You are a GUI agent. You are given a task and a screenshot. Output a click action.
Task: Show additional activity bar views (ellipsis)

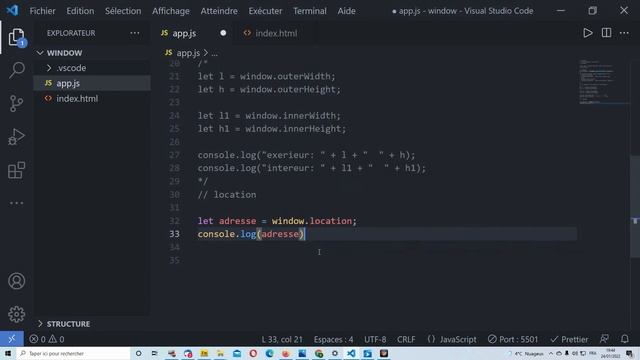pyautogui.click(x=16, y=203)
